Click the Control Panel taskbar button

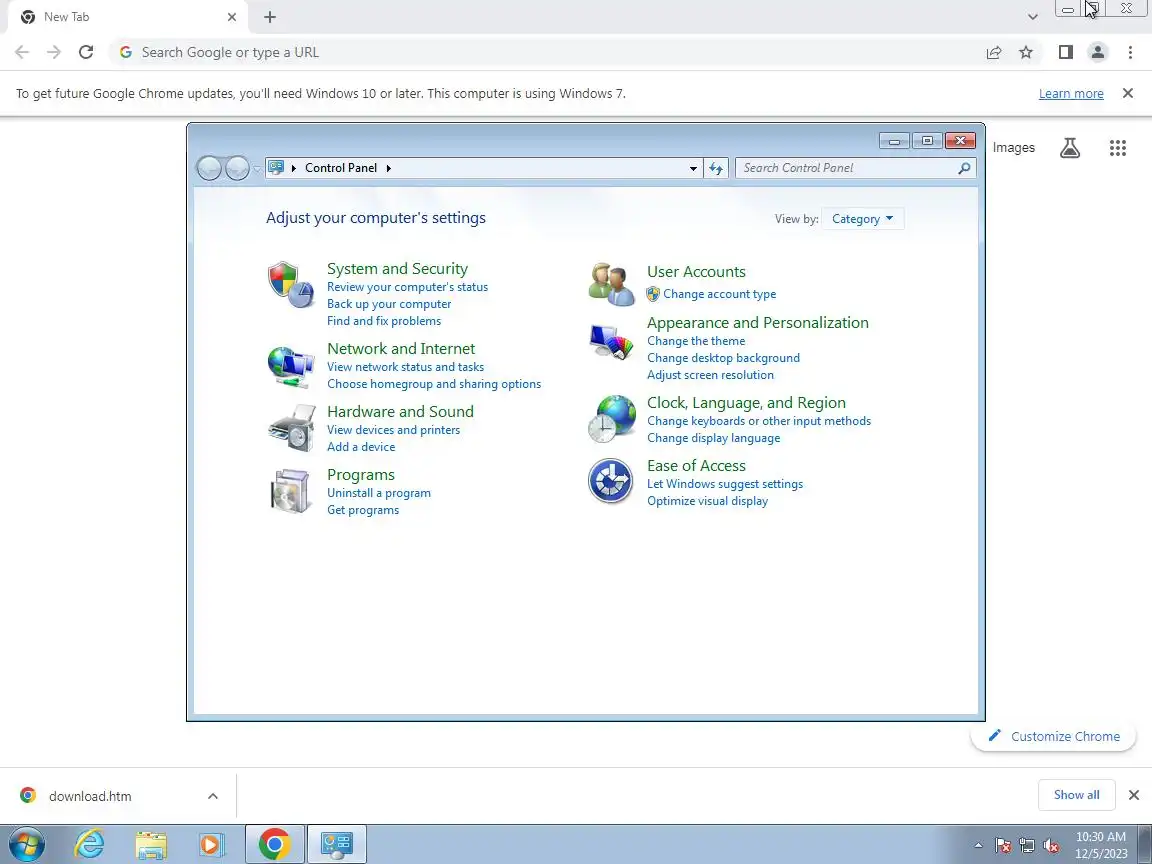click(x=336, y=844)
